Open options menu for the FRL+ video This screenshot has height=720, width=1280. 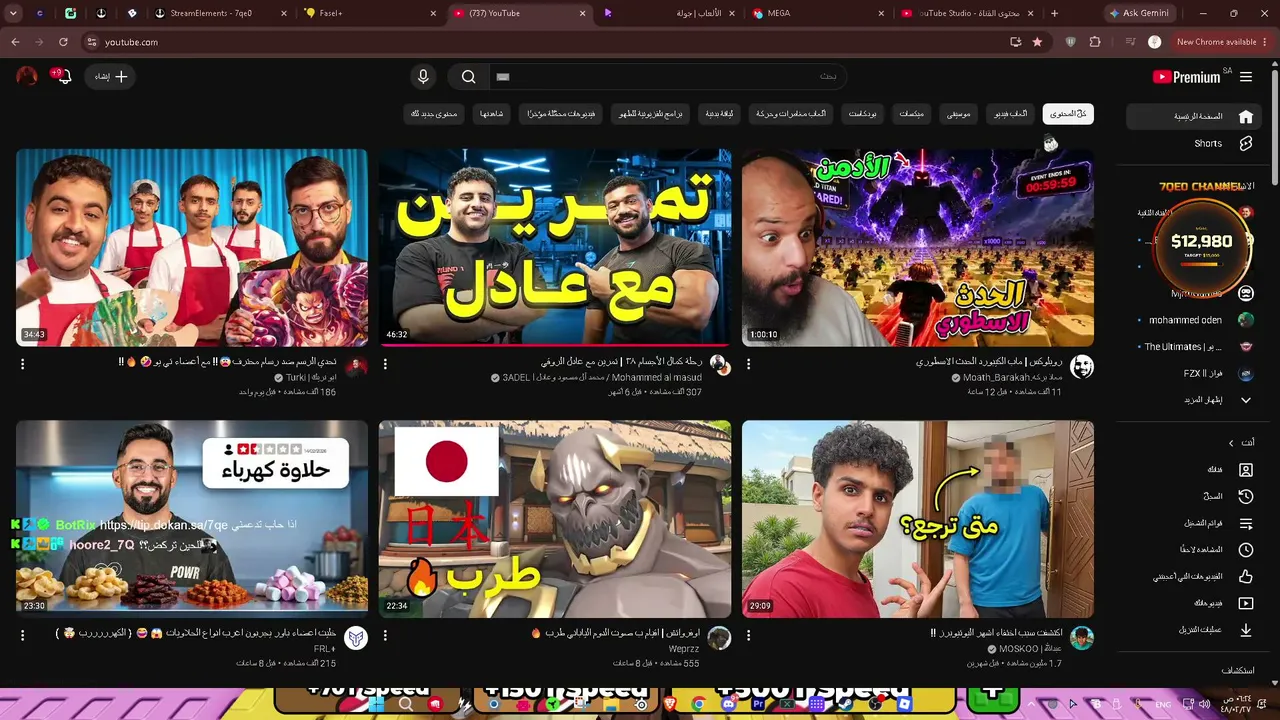tap(22, 635)
